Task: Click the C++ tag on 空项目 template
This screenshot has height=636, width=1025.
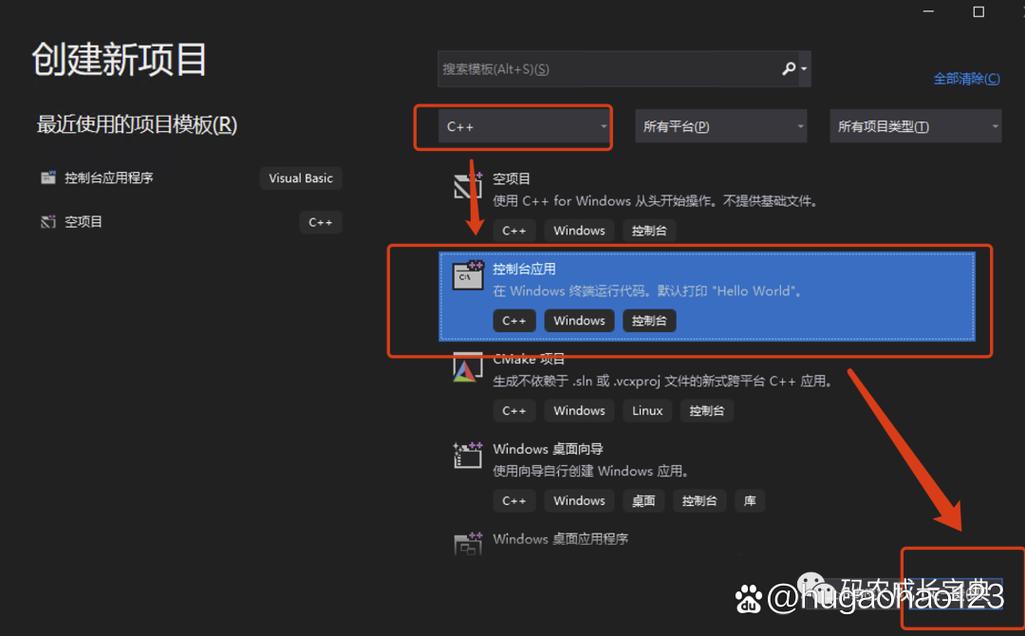Action: [514, 230]
